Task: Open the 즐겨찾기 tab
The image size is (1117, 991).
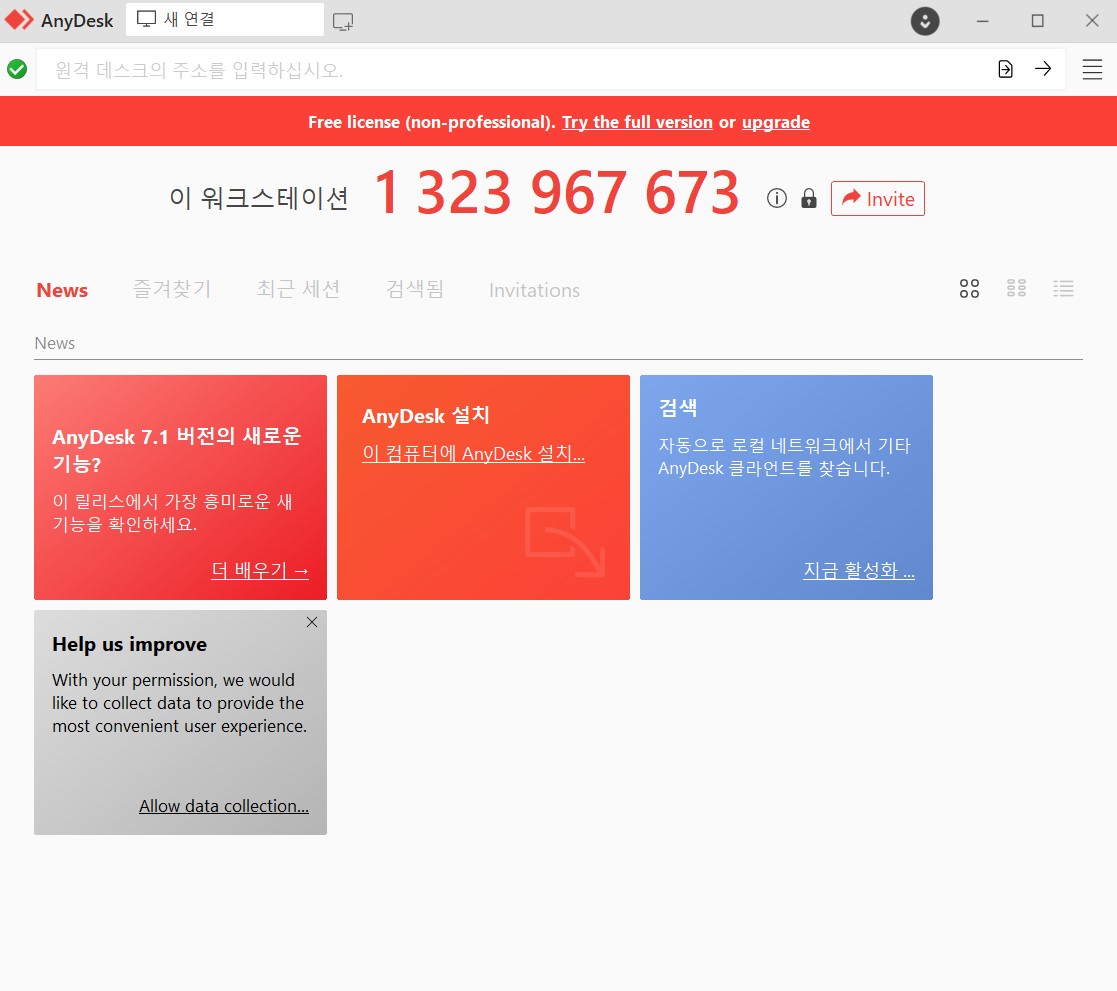Action: 172,289
